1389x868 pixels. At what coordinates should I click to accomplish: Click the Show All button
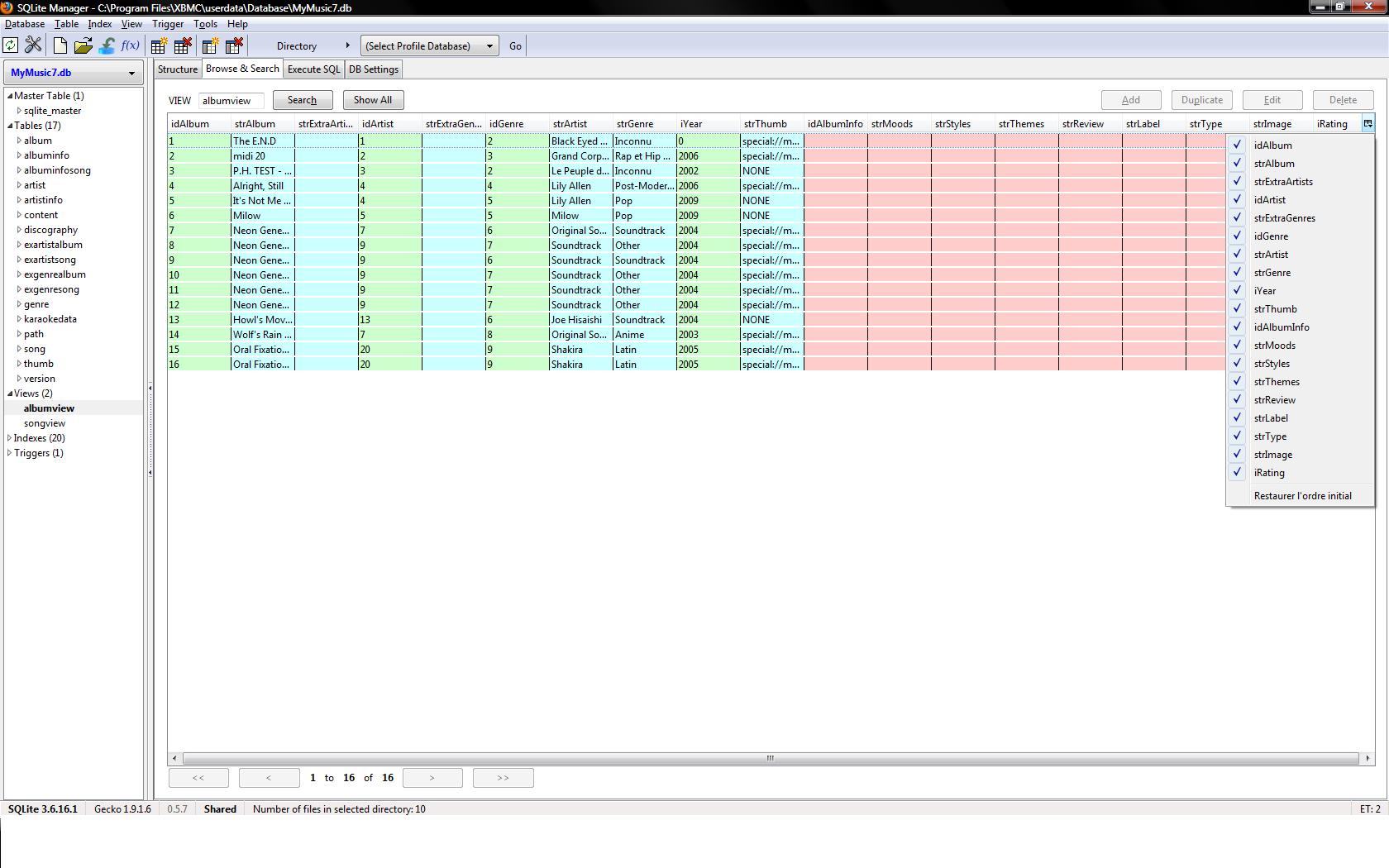click(x=372, y=100)
